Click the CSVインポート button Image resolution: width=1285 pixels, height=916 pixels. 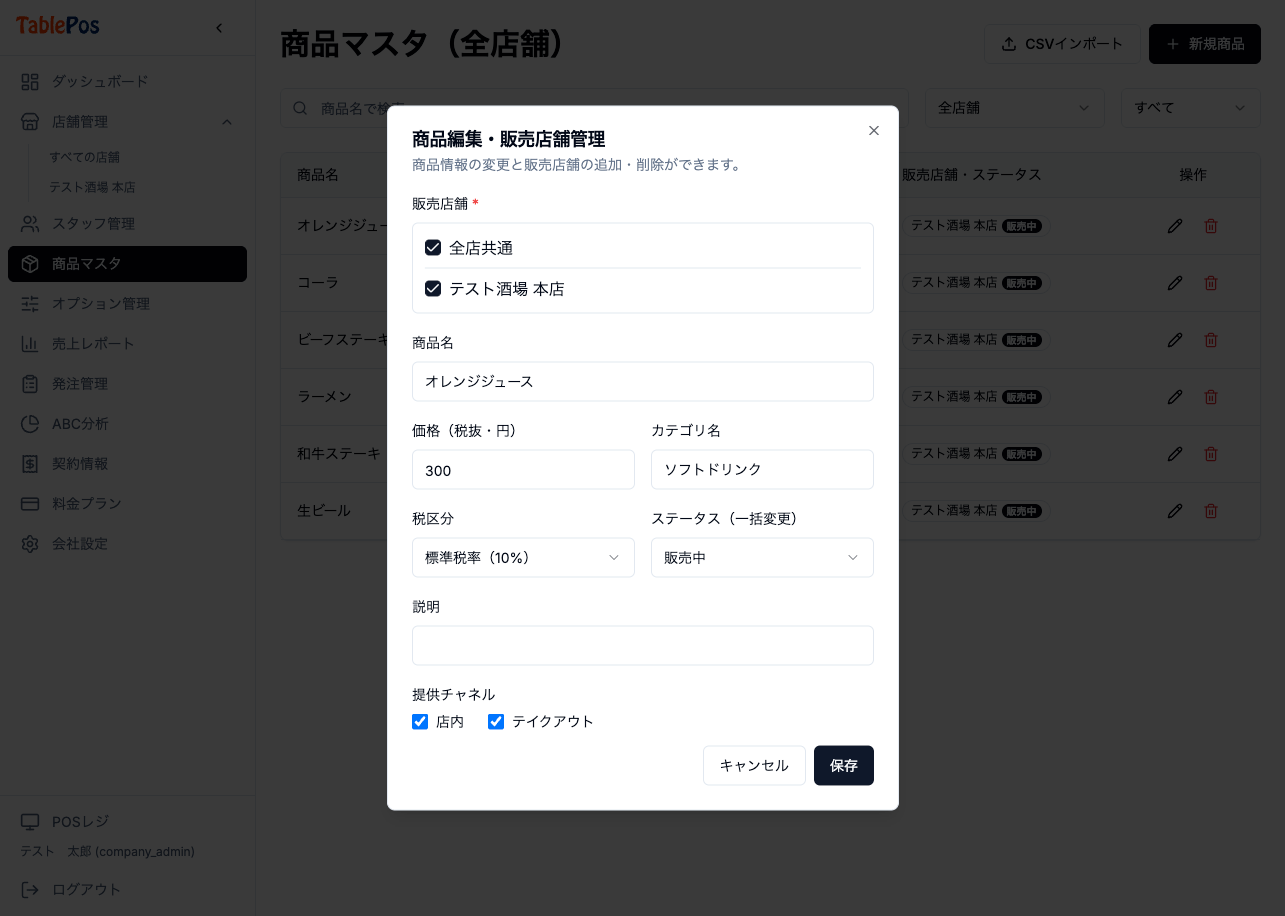point(1062,44)
